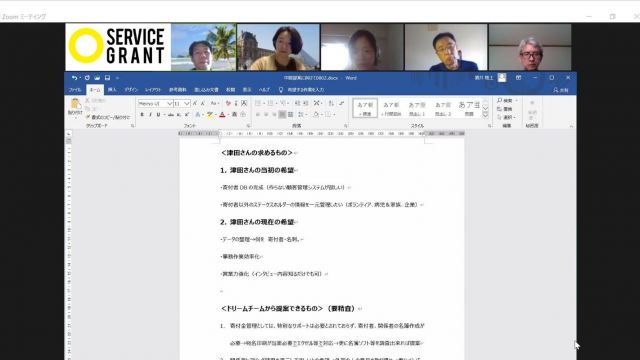This screenshot has height=360, width=640.
Task: Apply the 標準 (Normal) style
Action: point(365,109)
